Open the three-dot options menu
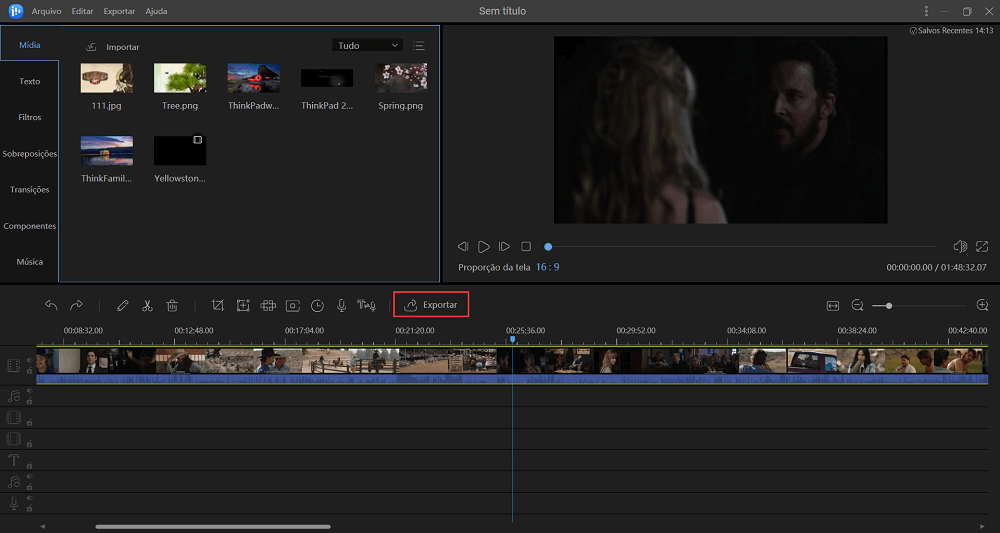 tap(926, 11)
